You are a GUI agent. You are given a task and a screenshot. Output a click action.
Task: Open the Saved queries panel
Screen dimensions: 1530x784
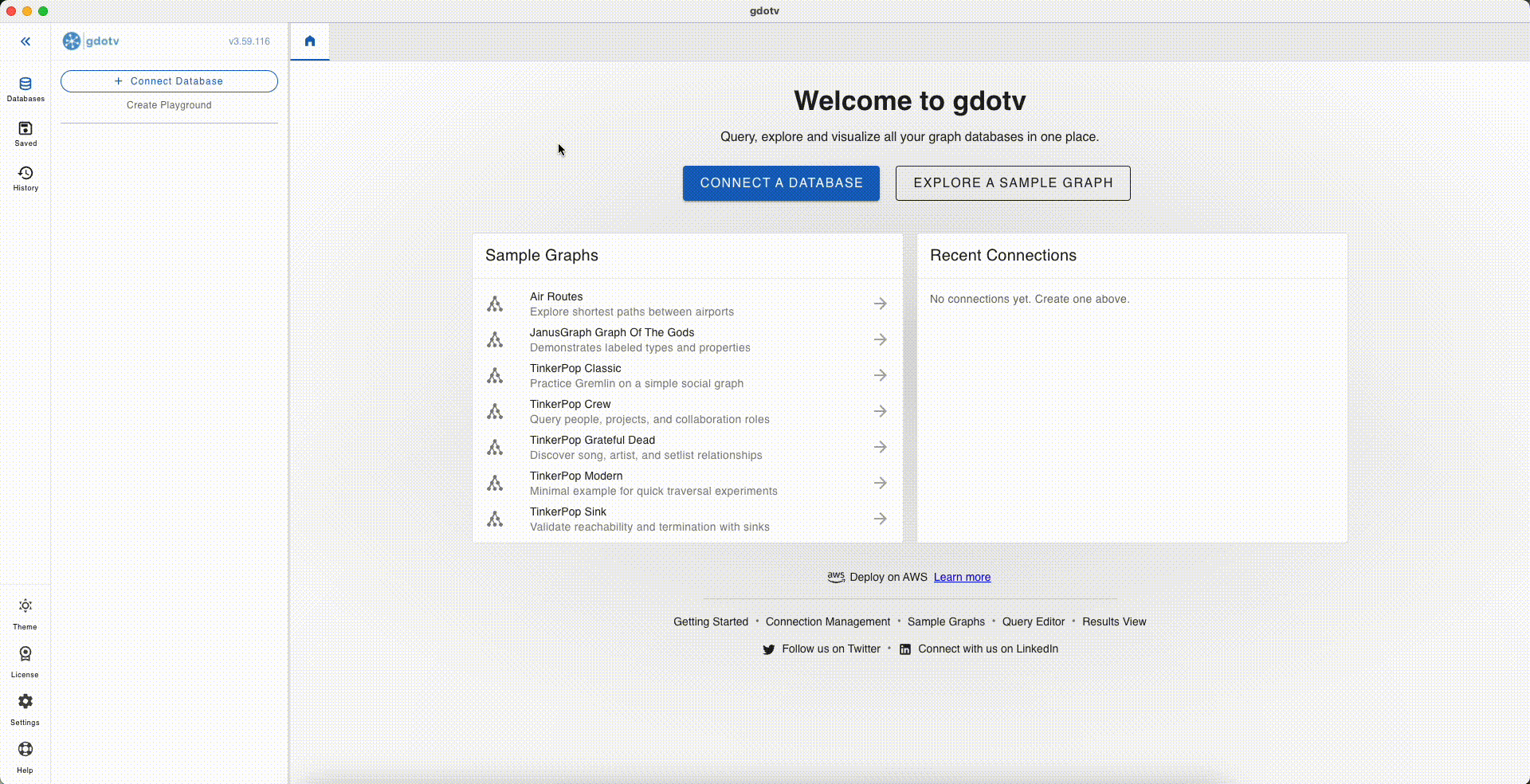point(25,133)
